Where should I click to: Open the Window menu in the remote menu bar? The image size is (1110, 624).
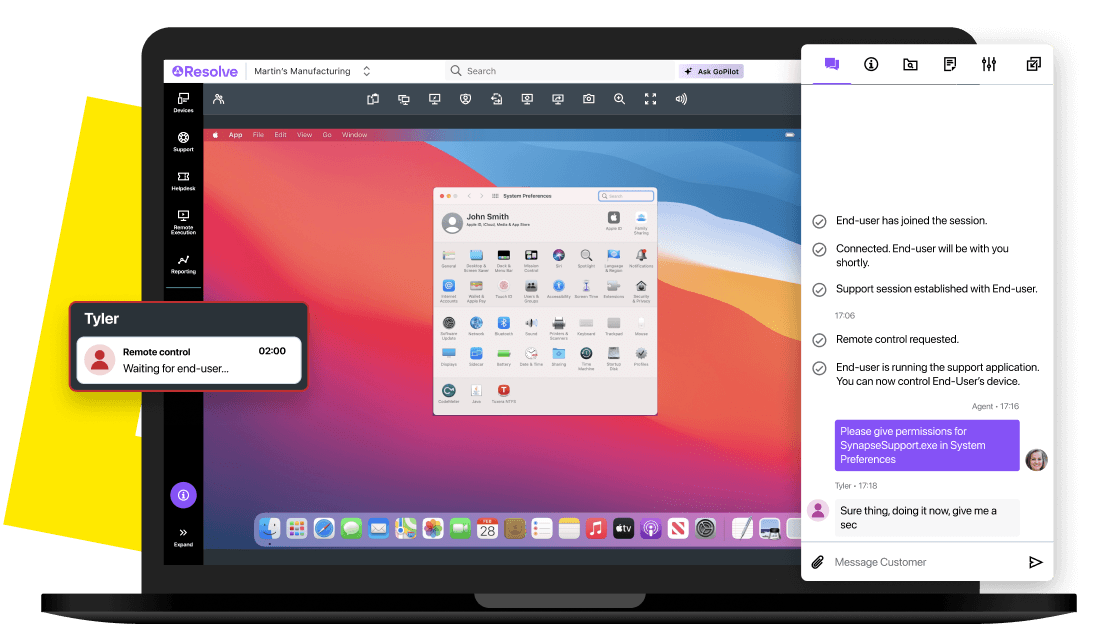pos(355,135)
